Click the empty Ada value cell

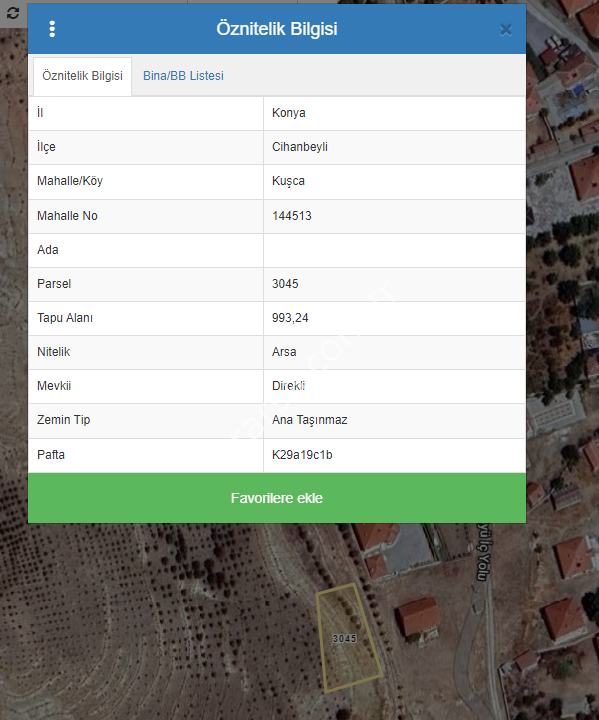click(x=395, y=250)
